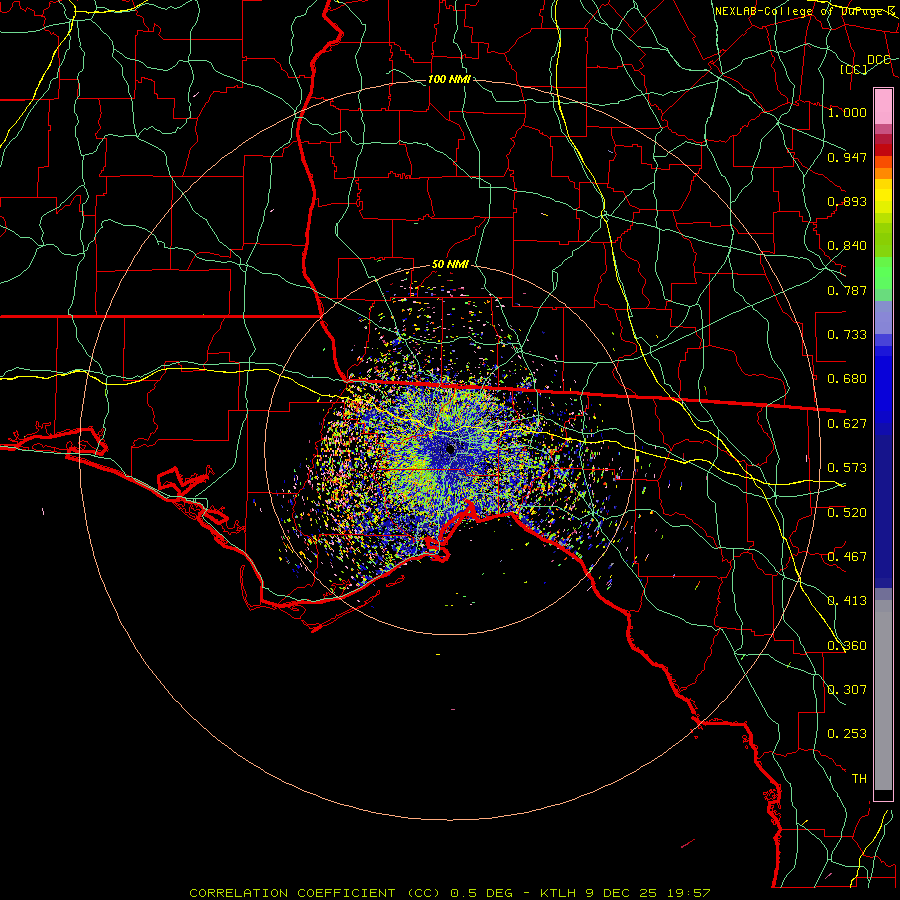
Task: Select the 0.893 scale value
Action: coord(847,201)
